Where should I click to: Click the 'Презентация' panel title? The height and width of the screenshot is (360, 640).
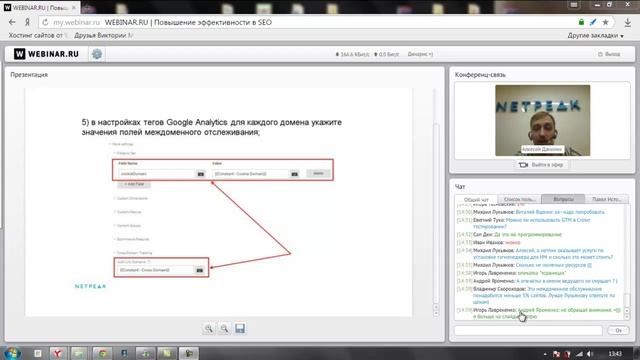pyautogui.click(x=29, y=75)
